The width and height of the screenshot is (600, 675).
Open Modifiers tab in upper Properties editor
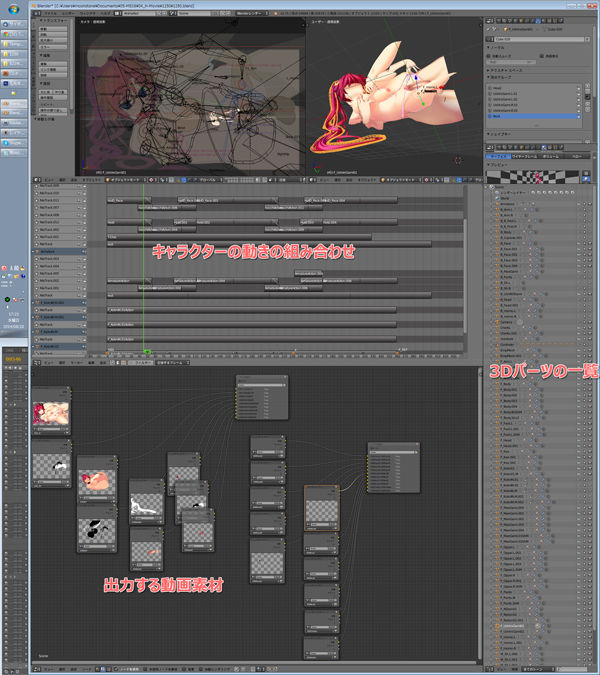(532, 21)
